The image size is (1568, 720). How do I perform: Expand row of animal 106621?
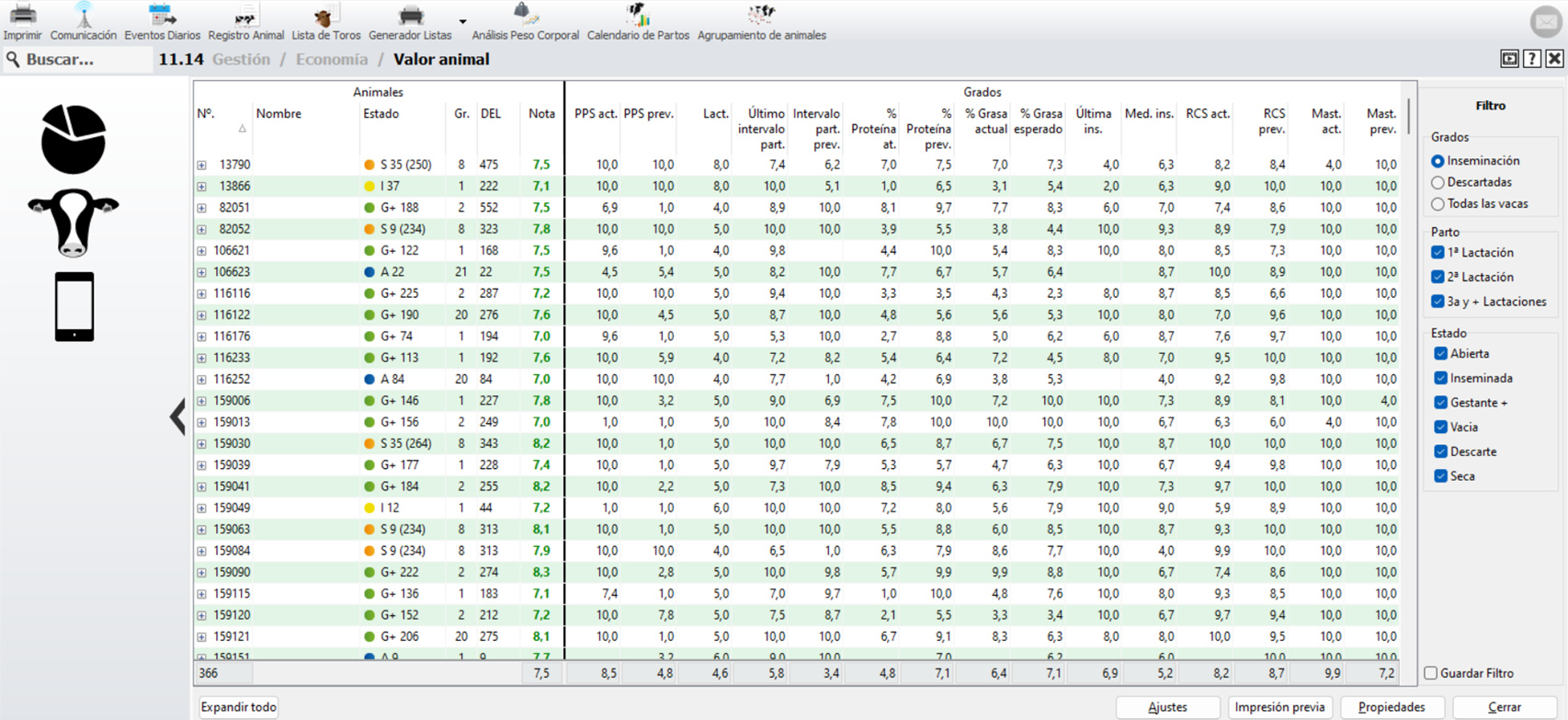coord(201,251)
